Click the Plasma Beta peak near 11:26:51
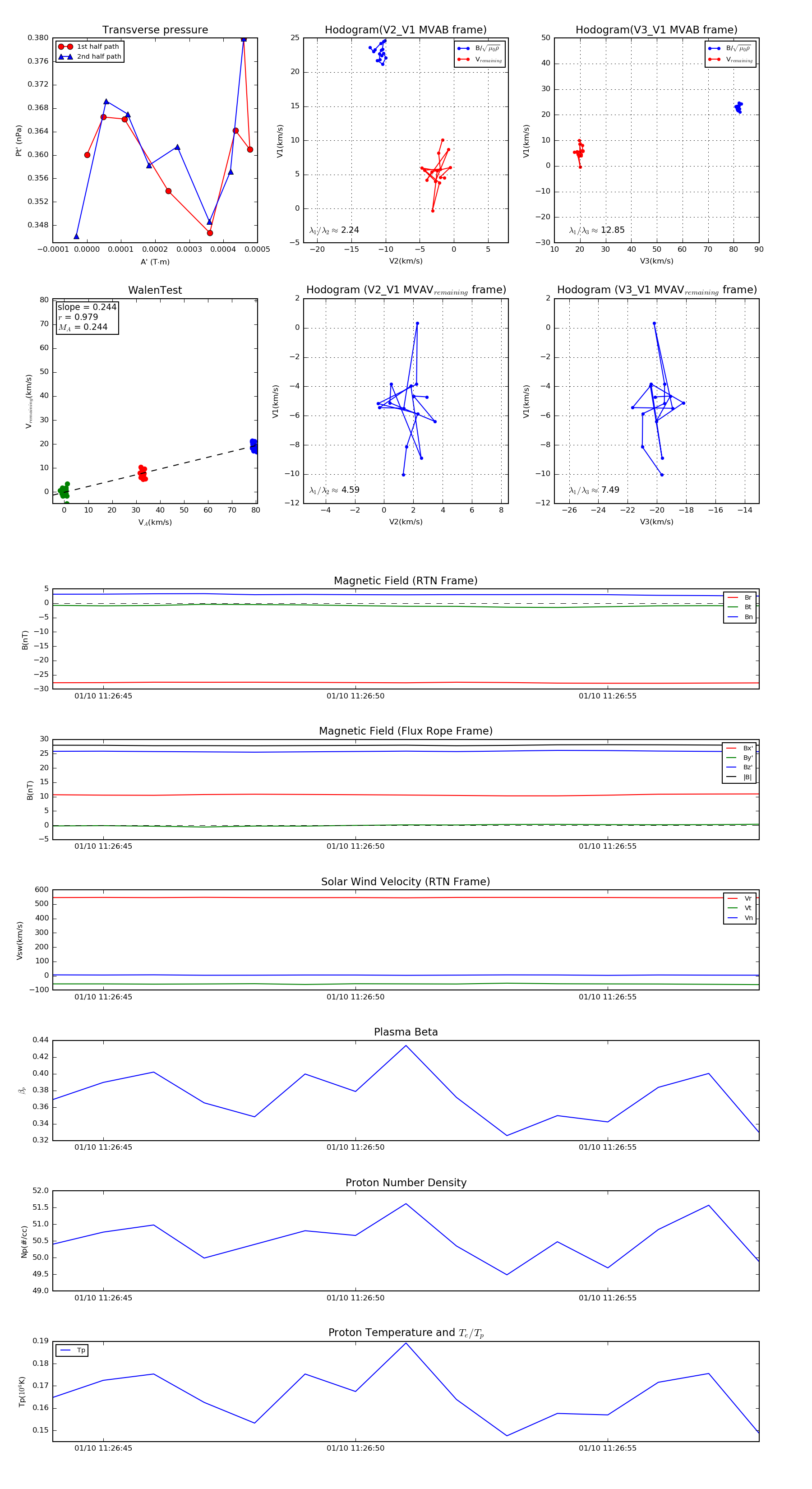The width and height of the screenshot is (812, 1489). [x=406, y=1045]
